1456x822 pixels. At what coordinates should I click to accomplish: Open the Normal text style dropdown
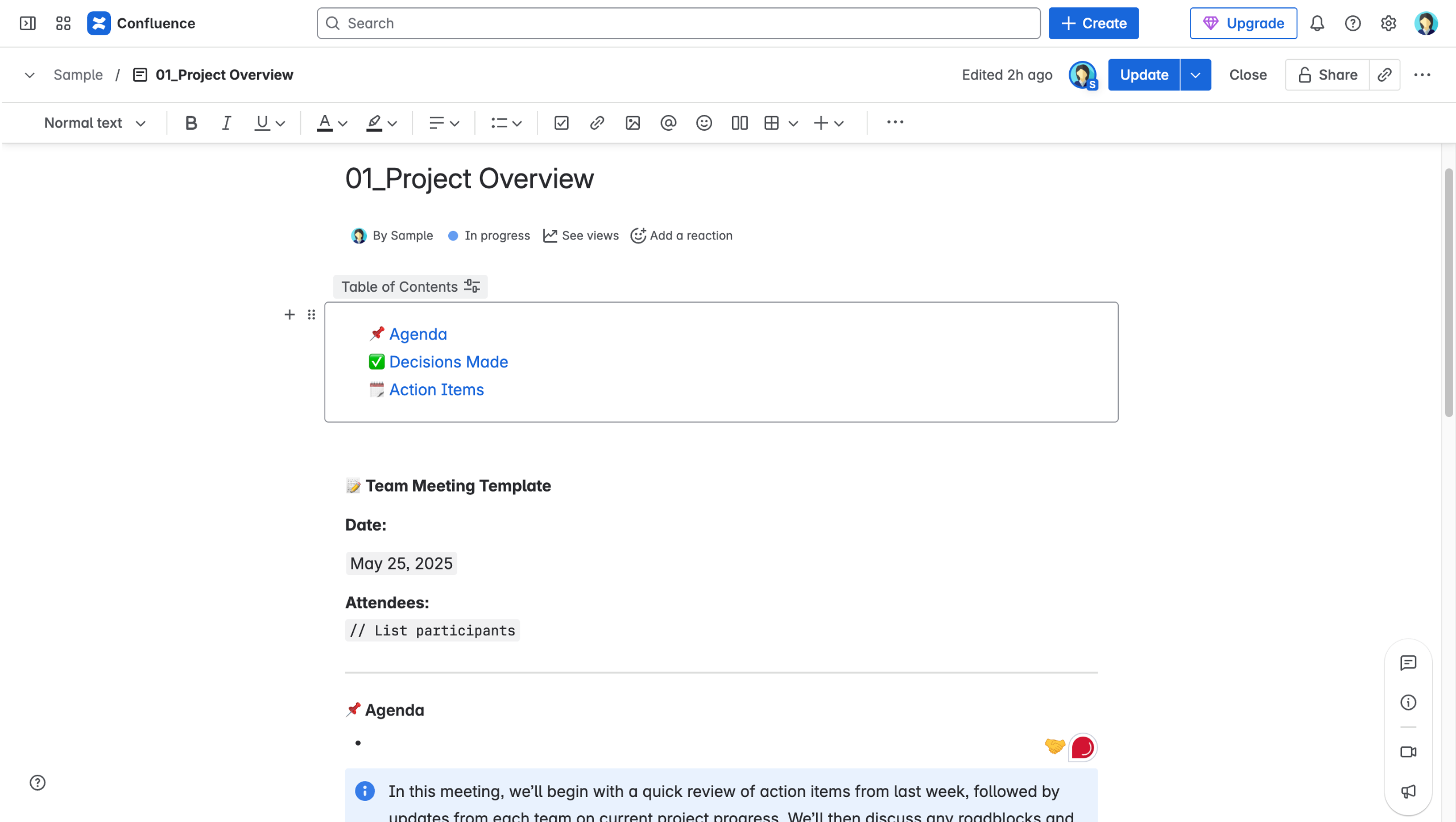pyautogui.click(x=94, y=123)
